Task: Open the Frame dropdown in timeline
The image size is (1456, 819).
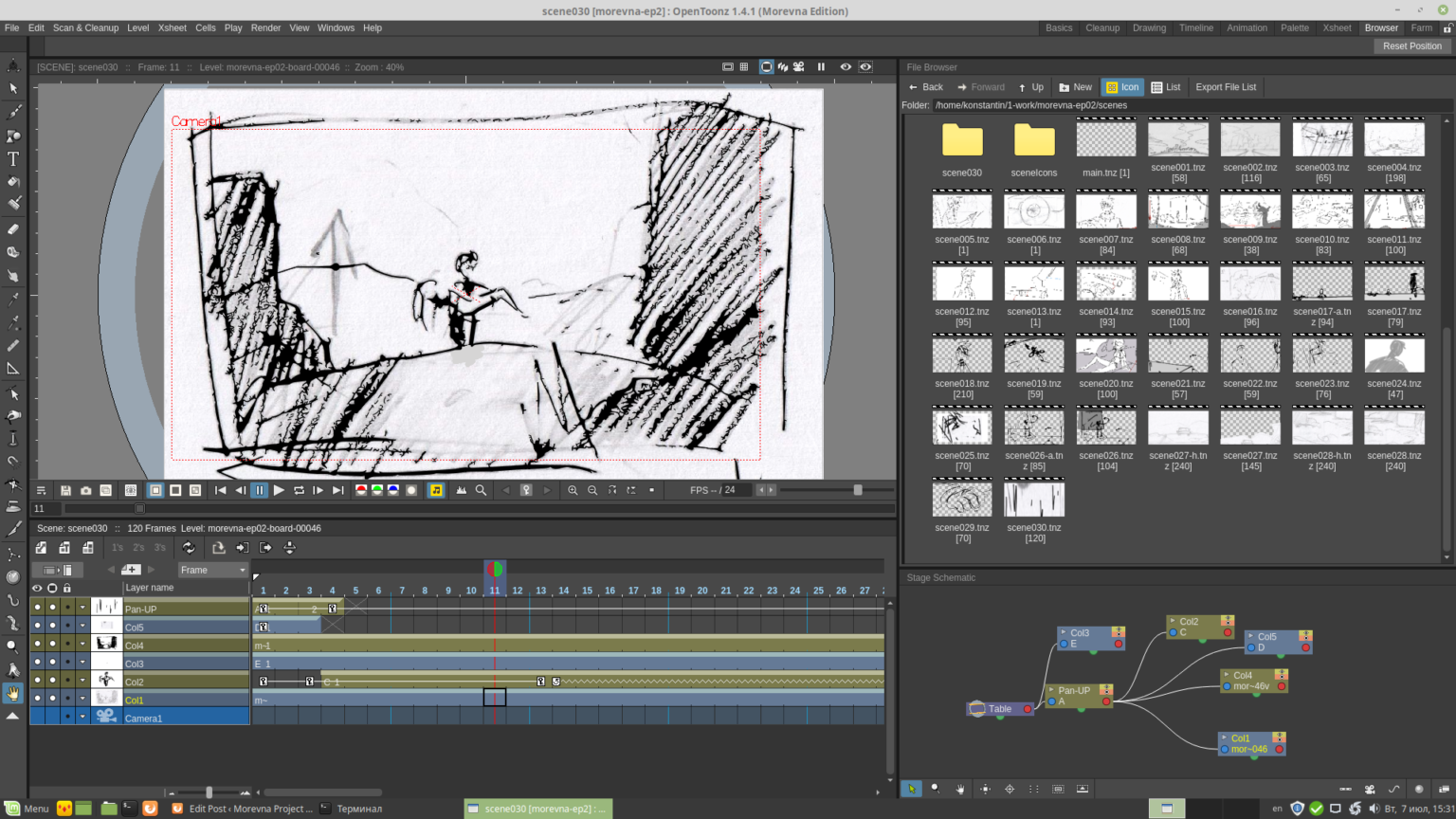Action: tap(213, 570)
